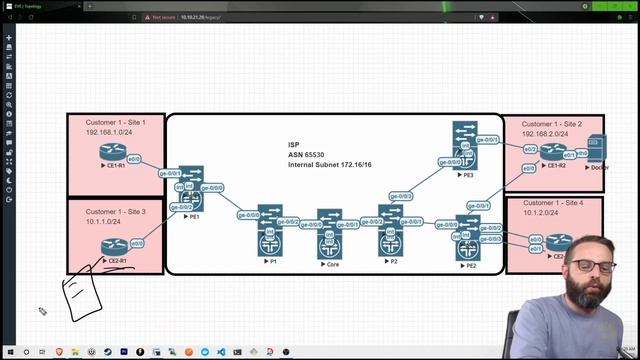This screenshot has height=360, width=640.
Task: Select the CE2-R1 router node
Action: point(114,247)
